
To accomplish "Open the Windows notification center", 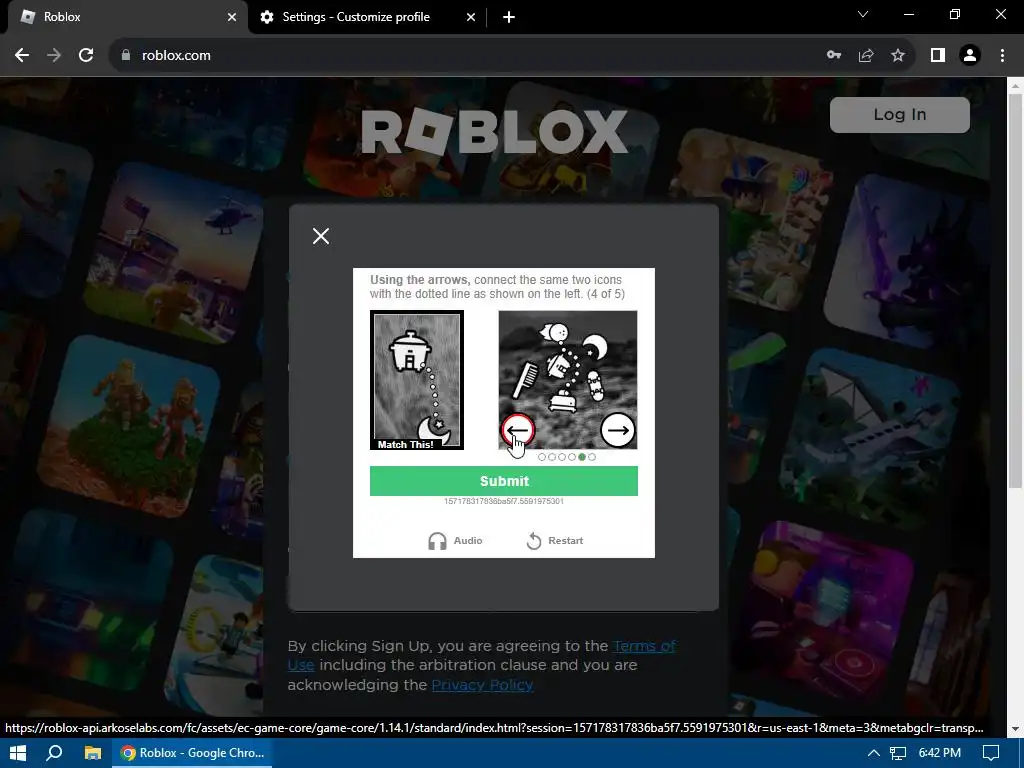I will coord(991,753).
